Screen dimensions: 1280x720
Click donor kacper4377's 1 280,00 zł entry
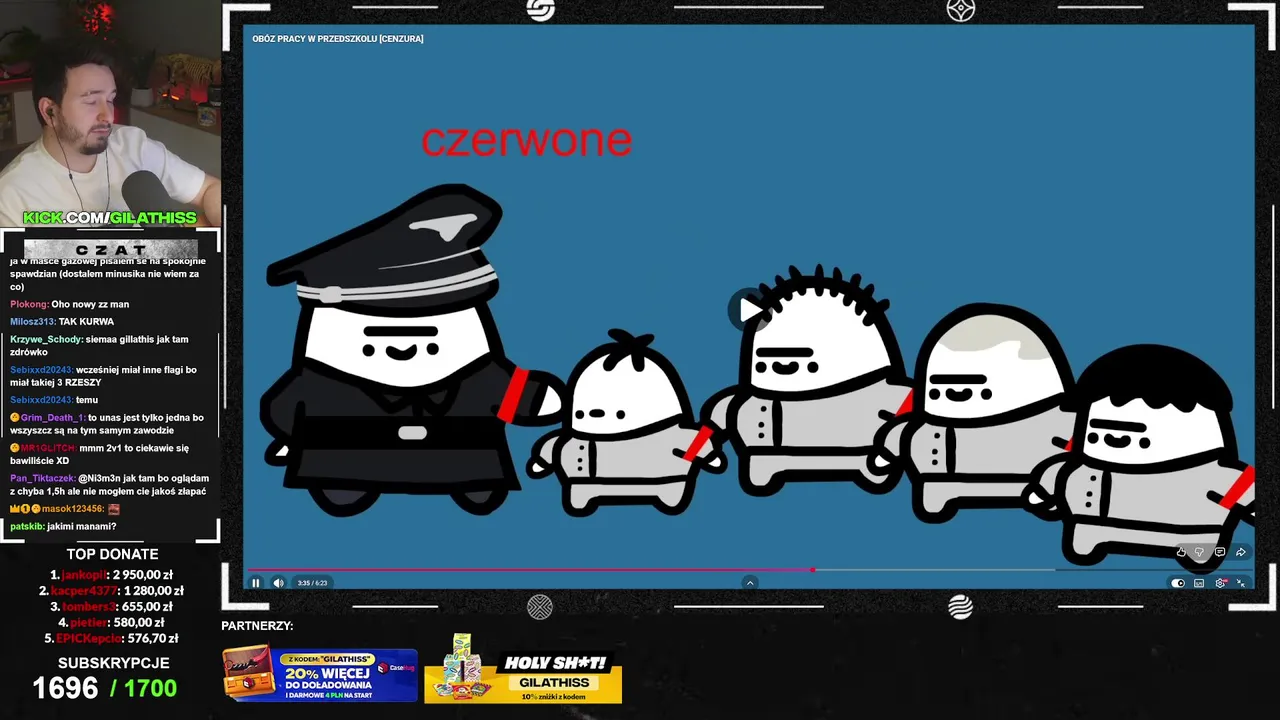point(112,591)
